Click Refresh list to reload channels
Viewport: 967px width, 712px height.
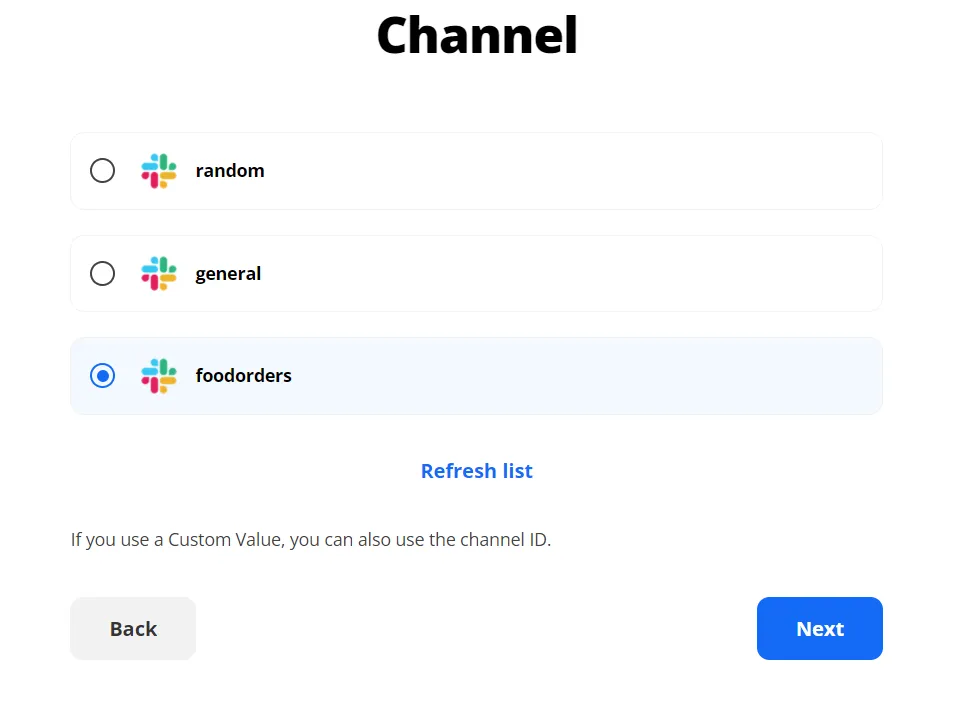pos(477,470)
